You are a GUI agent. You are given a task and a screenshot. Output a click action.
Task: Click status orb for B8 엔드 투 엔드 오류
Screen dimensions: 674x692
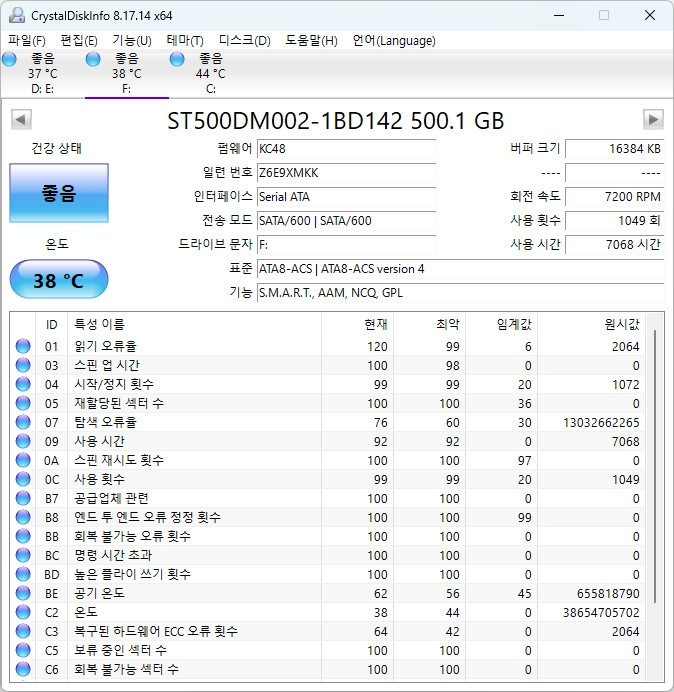[x=23, y=517]
